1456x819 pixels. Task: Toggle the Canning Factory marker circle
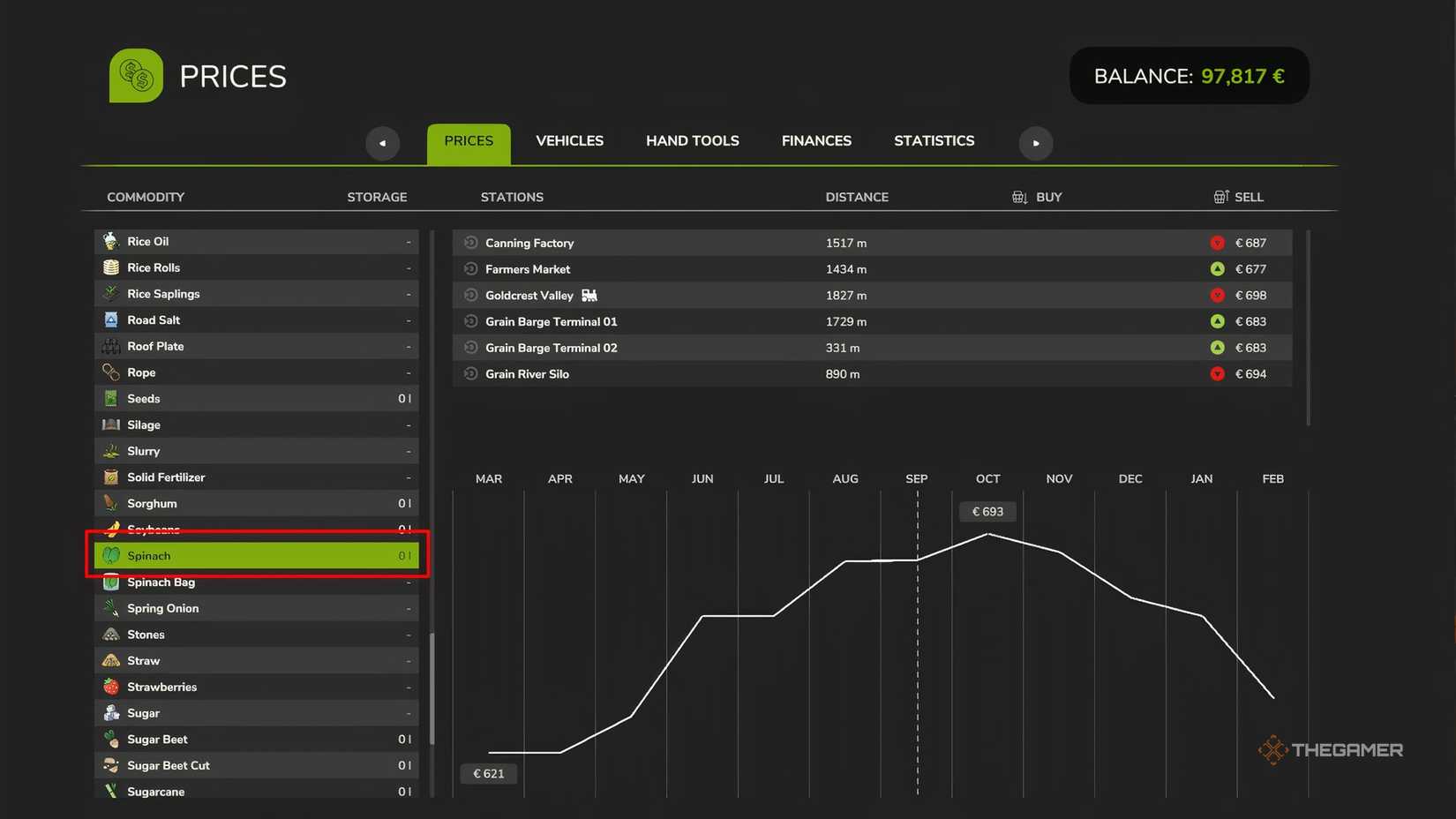coord(470,242)
